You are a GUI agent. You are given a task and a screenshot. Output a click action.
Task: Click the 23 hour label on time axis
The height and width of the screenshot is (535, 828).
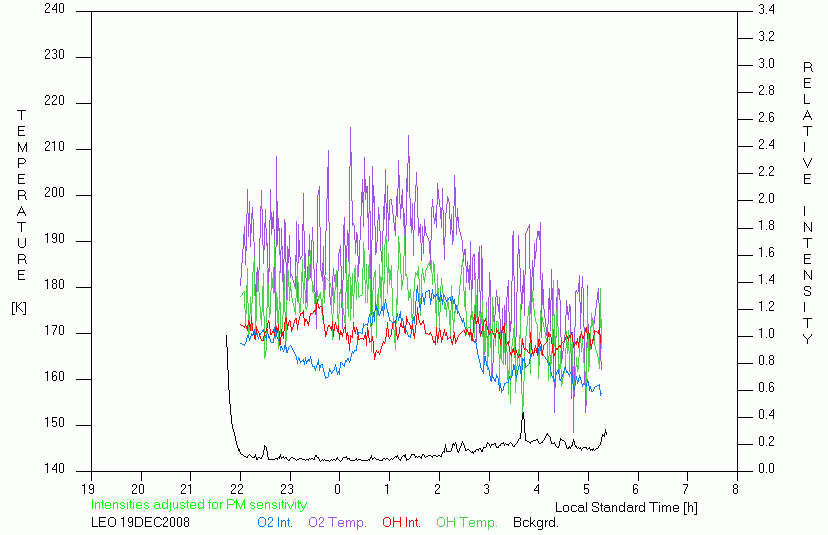tap(287, 490)
